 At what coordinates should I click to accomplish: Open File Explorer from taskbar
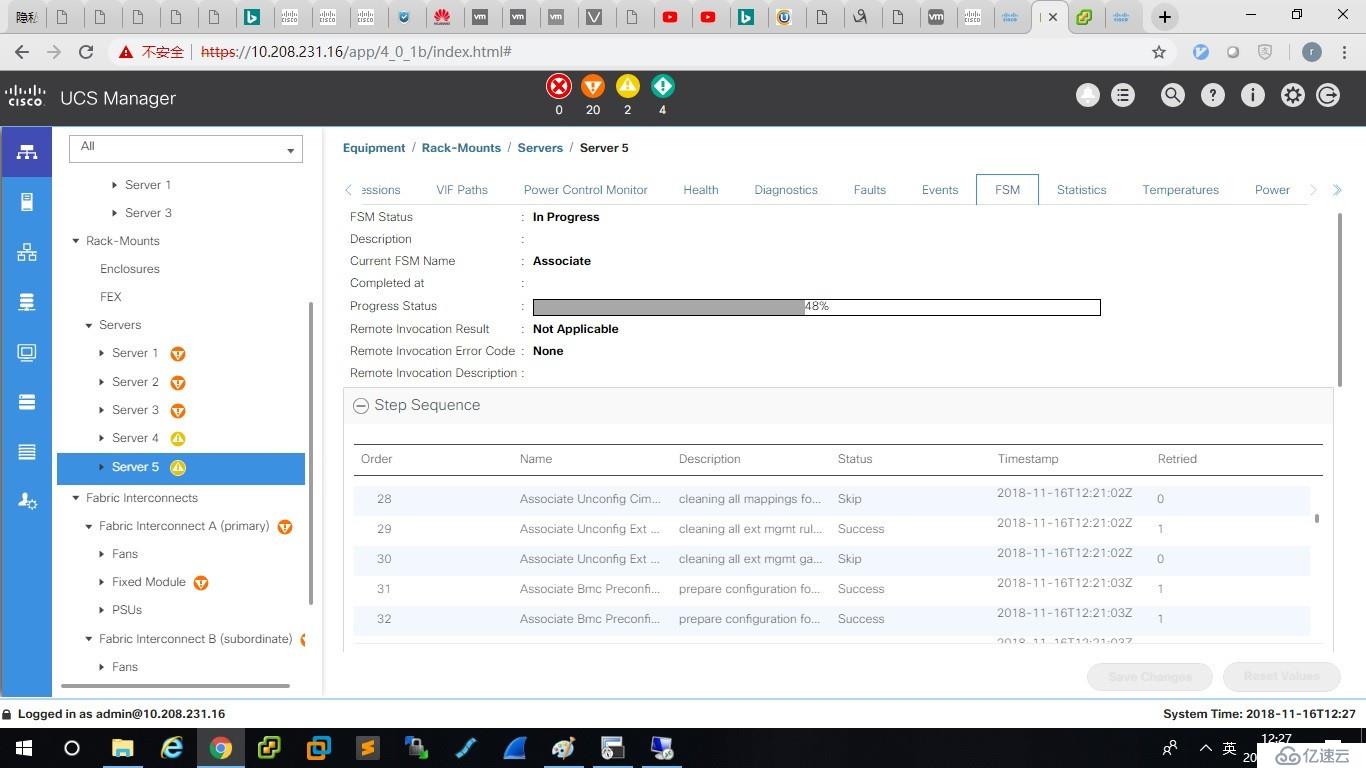[x=122, y=748]
